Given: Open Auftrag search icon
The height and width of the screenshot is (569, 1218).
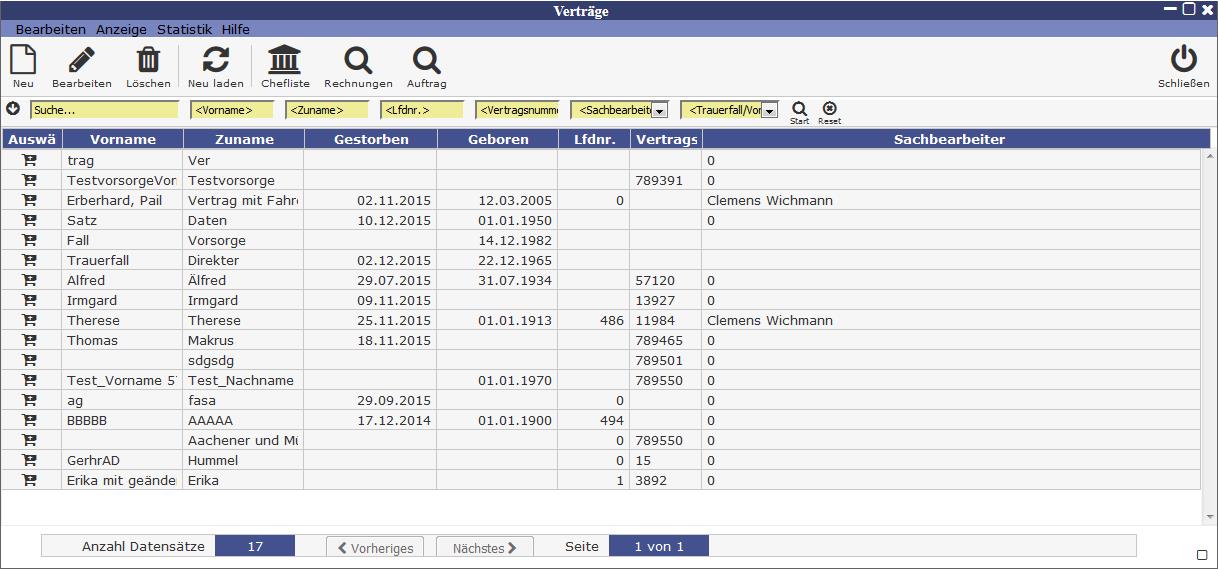Looking at the screenshot, I should [x=426, y=61].
